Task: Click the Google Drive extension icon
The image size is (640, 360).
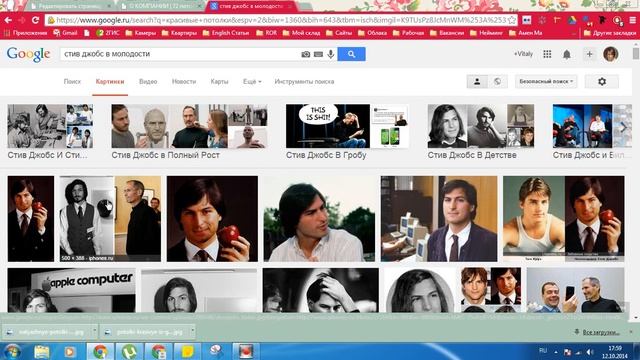Action: point(572,20)
